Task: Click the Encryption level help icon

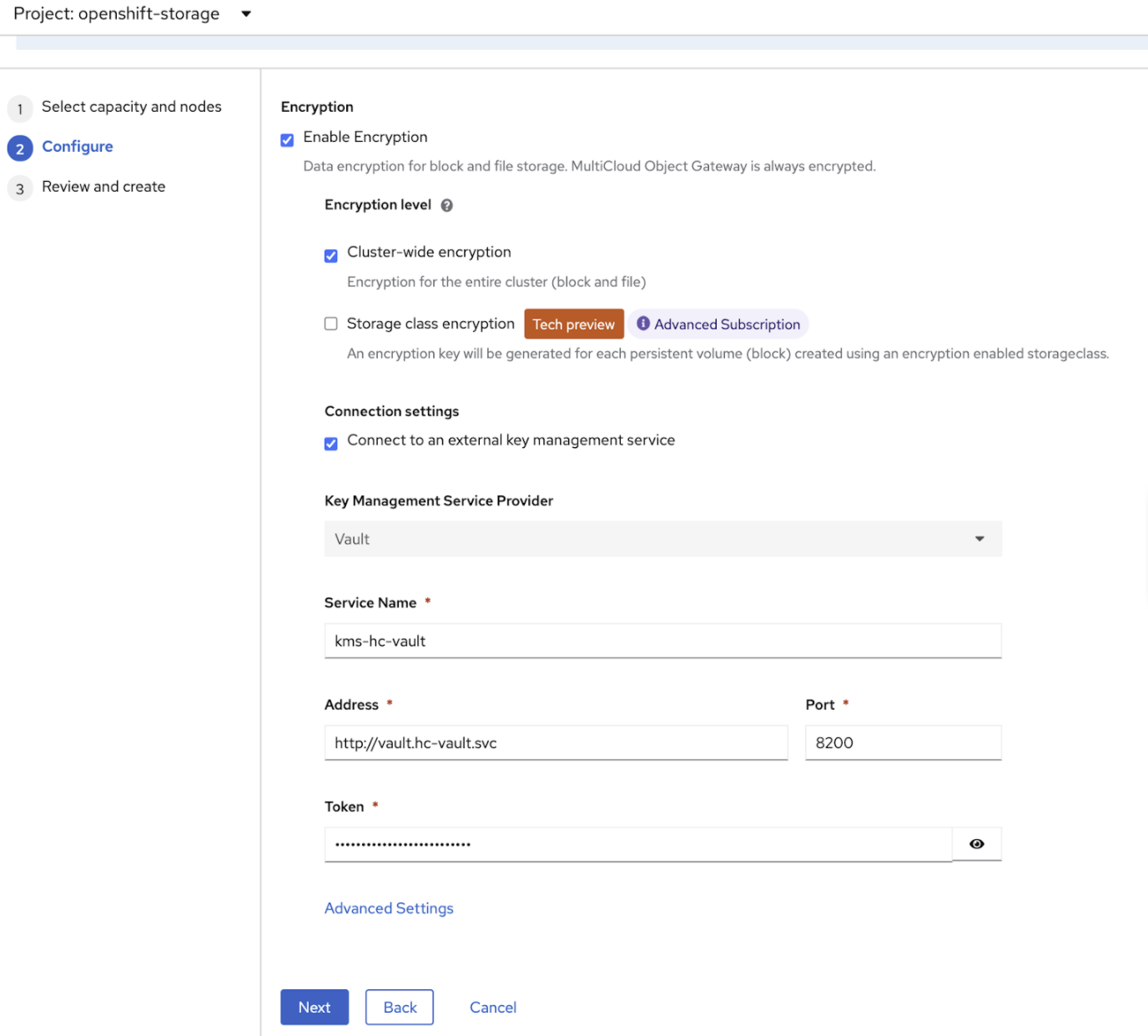Action: 447,205
